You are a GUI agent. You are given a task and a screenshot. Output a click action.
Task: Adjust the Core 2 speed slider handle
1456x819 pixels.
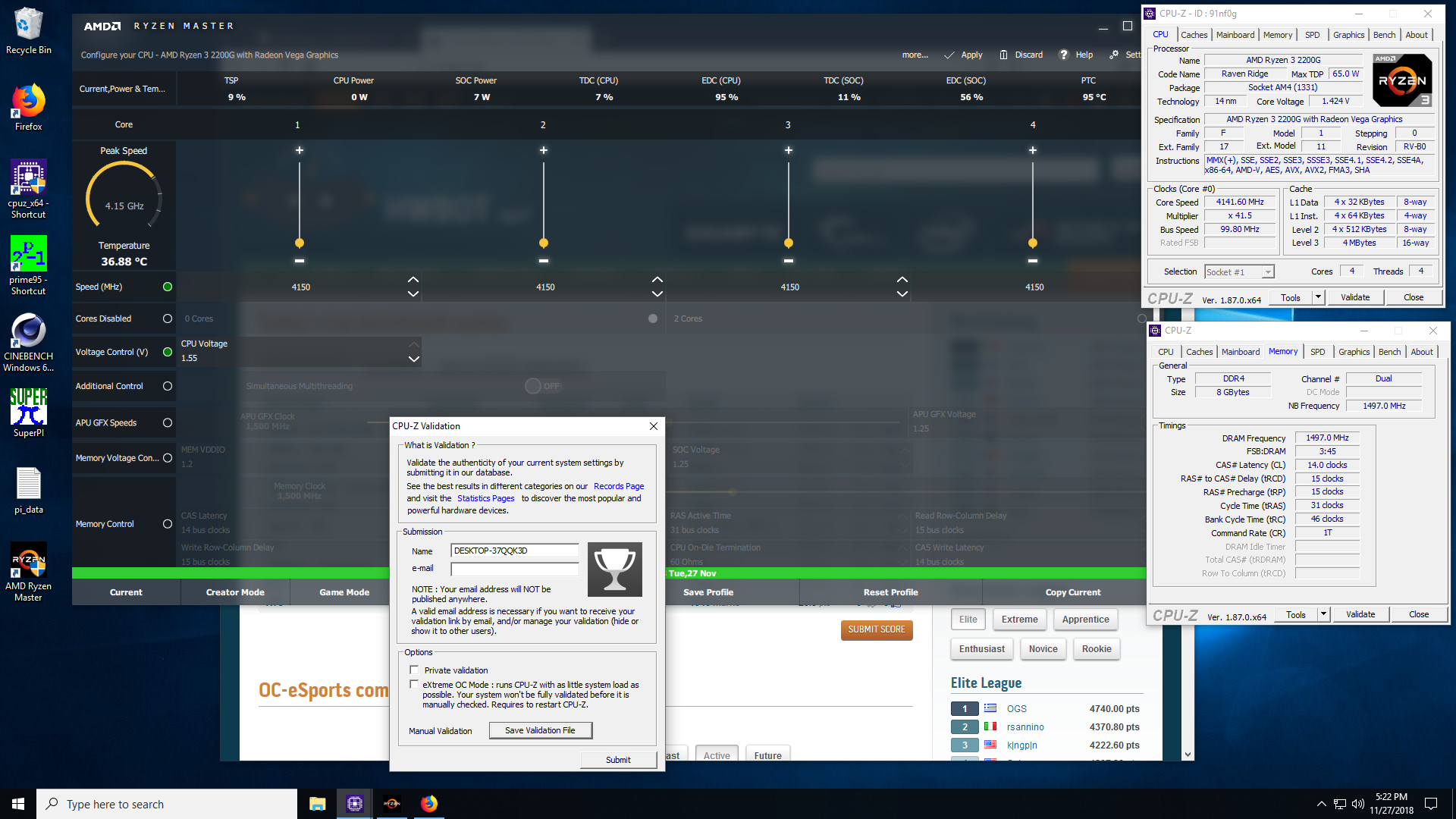(x=544, y=243)
